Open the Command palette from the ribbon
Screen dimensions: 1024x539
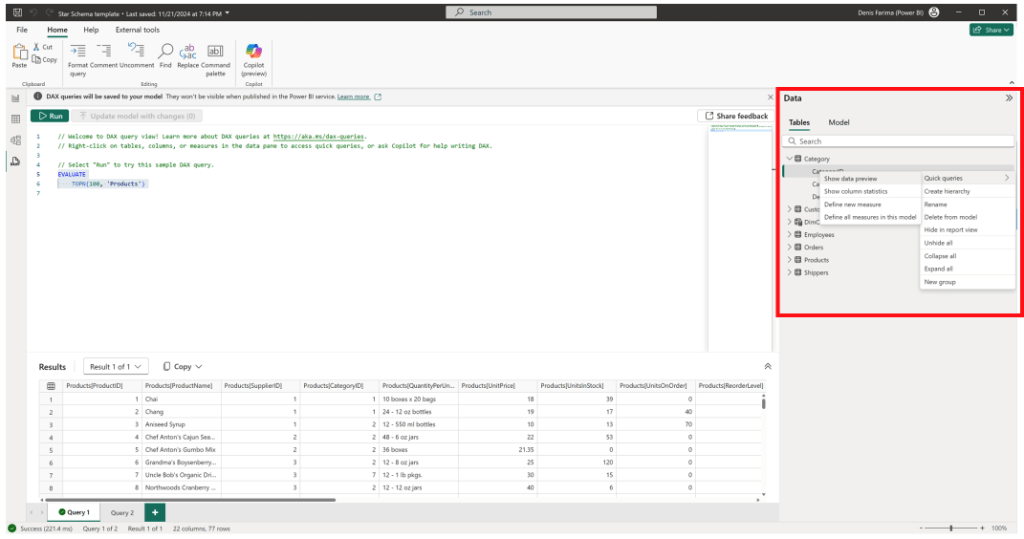click(215, 51)
